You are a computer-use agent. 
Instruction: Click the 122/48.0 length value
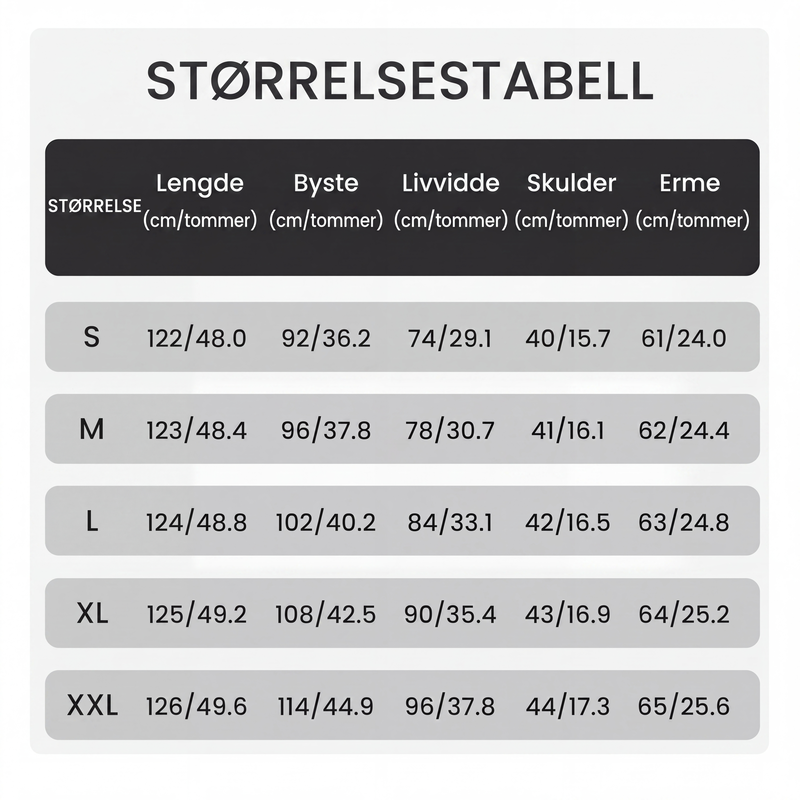(196, 338)
